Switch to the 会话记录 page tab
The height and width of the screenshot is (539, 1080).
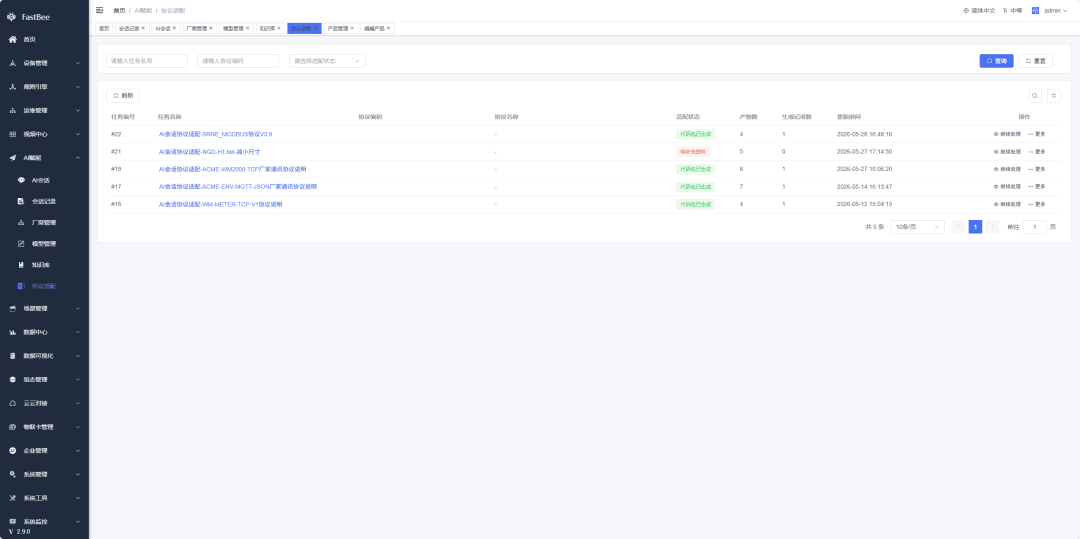point(132,28)
